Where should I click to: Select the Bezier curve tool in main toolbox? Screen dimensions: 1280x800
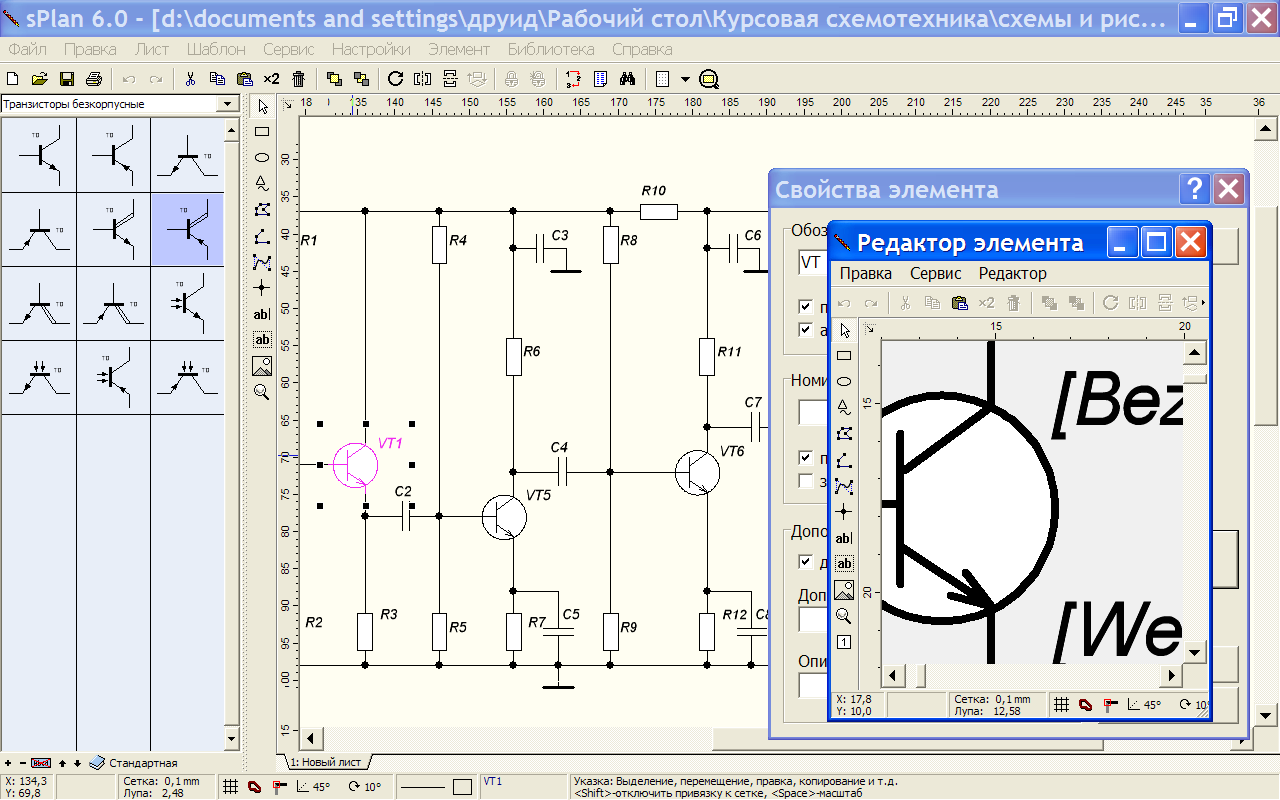[262, 262]
